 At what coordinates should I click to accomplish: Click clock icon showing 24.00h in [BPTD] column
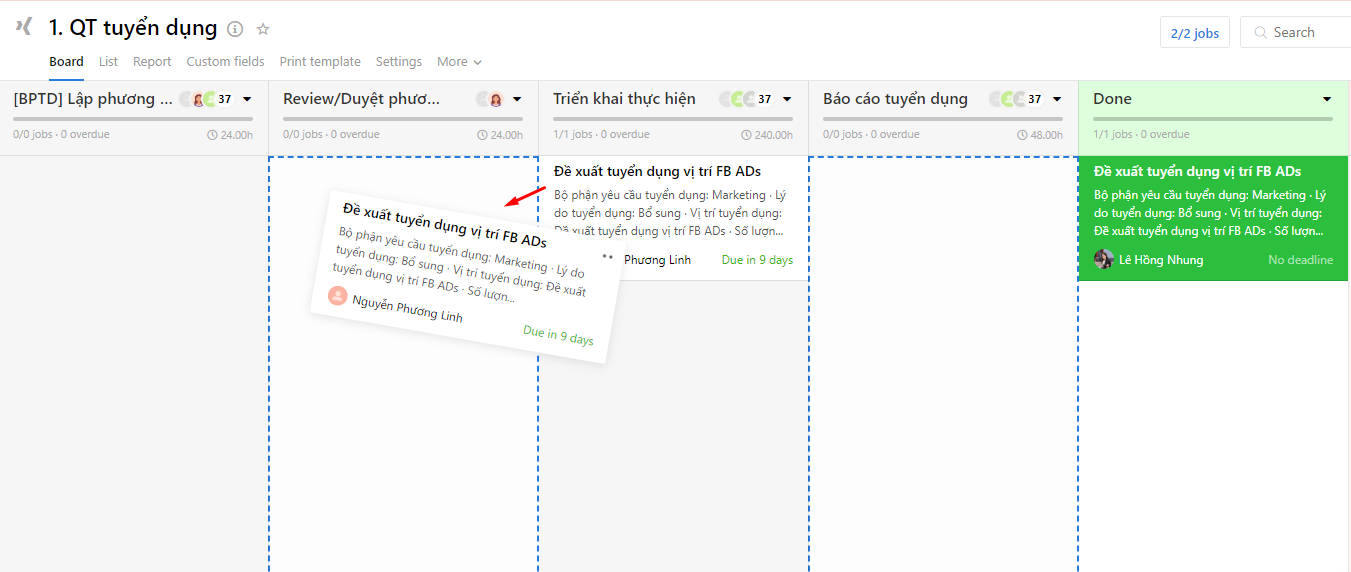(212, 135)
